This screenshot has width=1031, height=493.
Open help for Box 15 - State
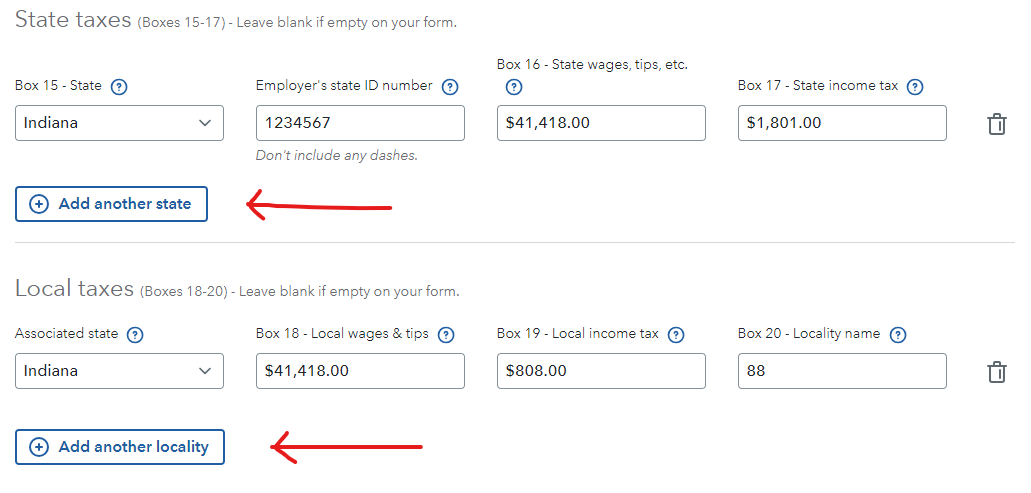click(119, 87)
